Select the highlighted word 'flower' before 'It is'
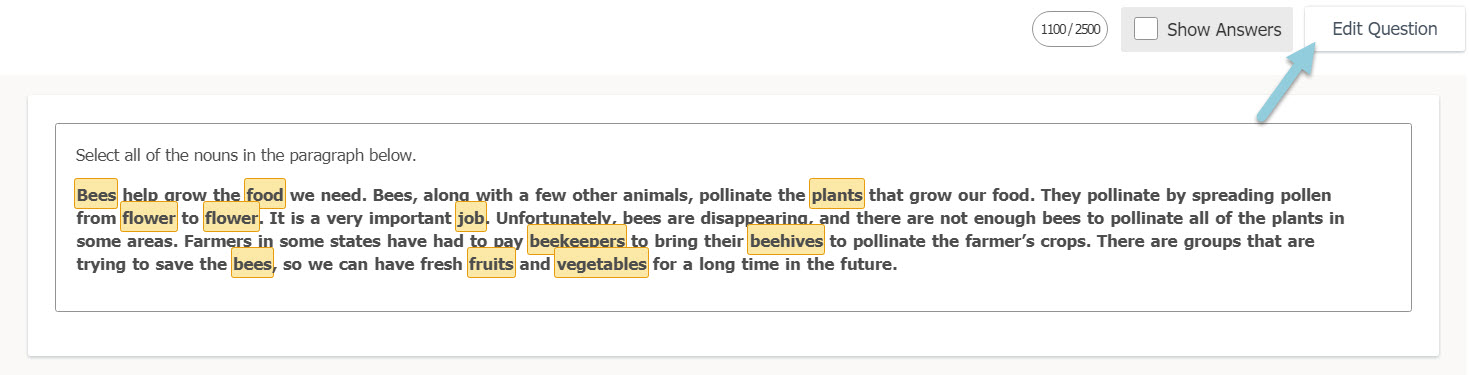Viewport: 1469px width, 375px height. [231, 217]
